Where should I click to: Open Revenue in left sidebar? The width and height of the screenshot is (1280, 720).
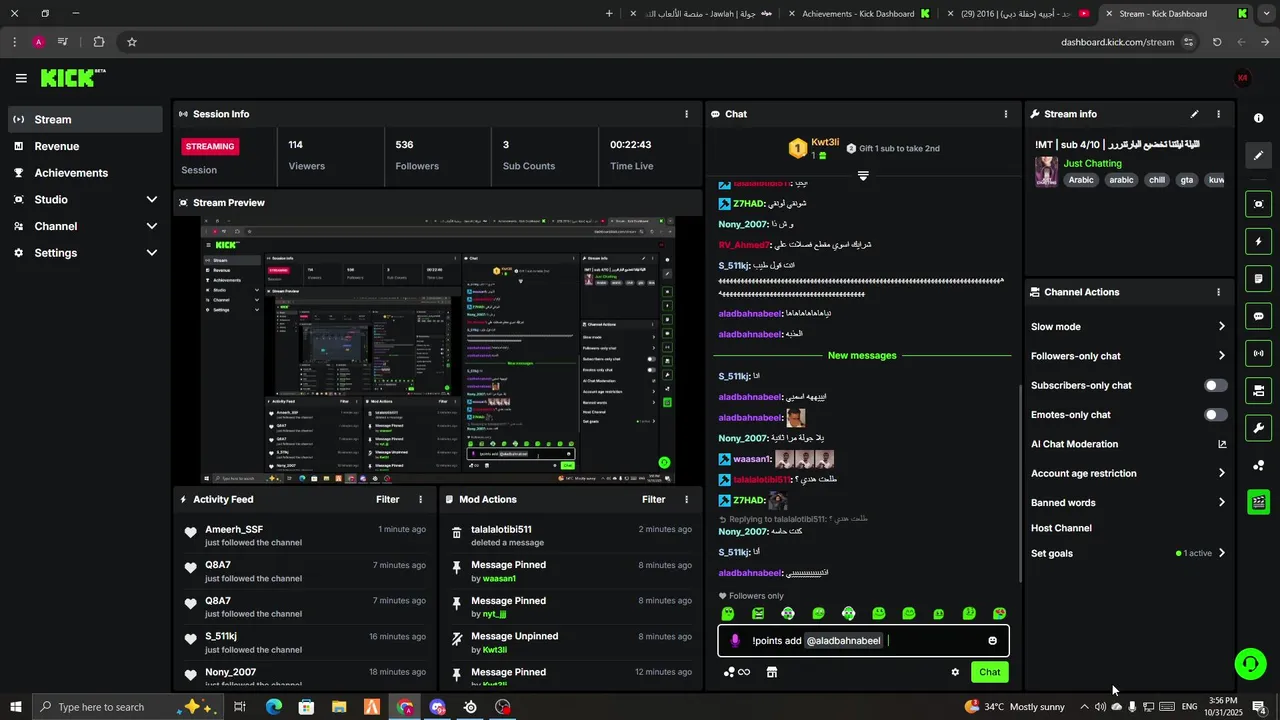pyautogui.click(x=85, y=146)
